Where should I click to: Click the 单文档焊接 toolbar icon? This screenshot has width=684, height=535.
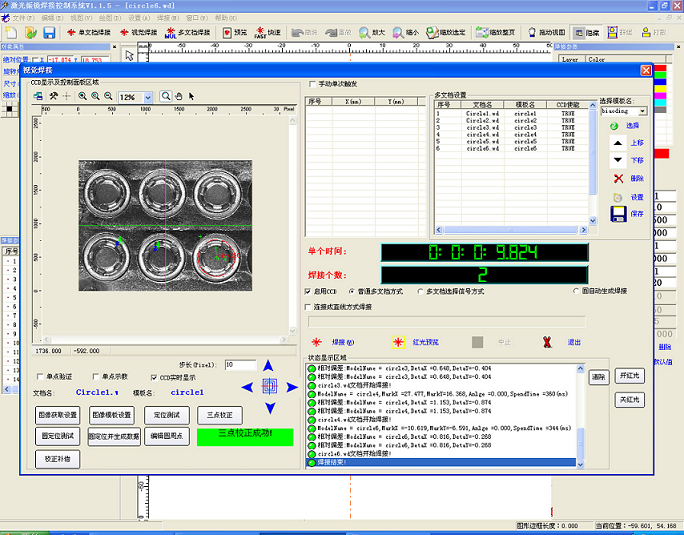[71, 33]
